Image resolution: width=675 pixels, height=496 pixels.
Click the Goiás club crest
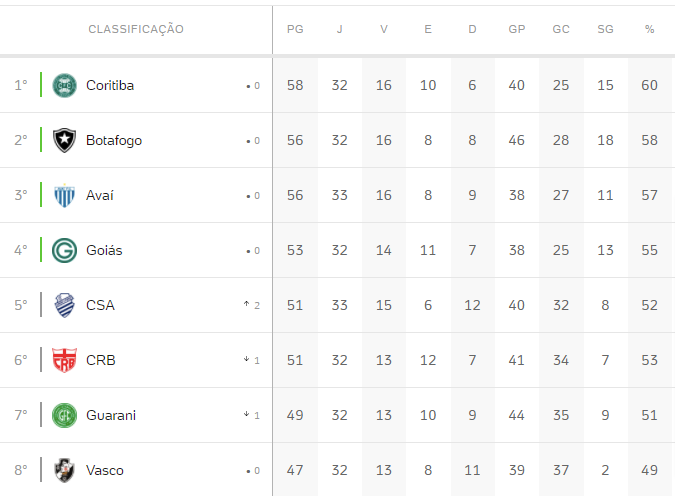(64, 250)
